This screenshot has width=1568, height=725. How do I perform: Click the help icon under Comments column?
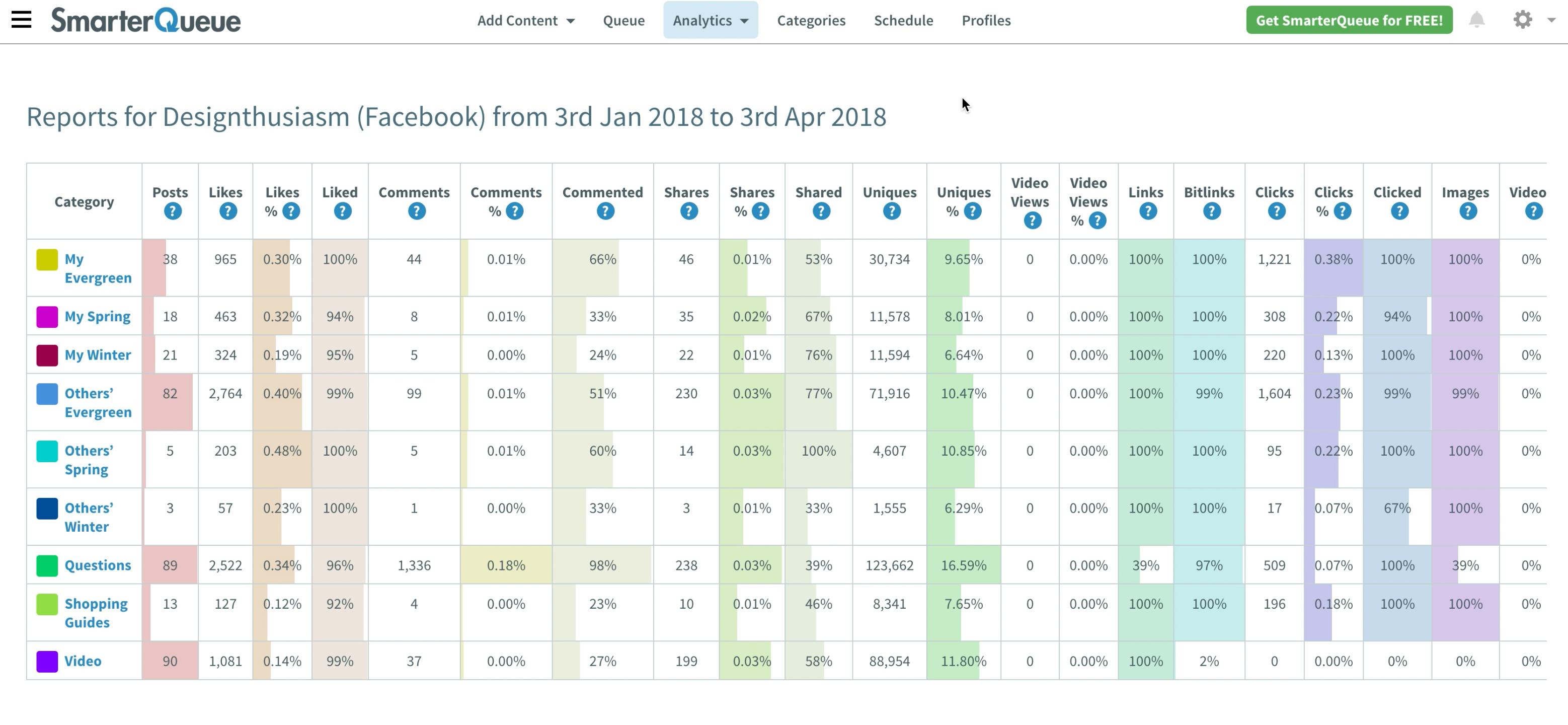[417, 211]
